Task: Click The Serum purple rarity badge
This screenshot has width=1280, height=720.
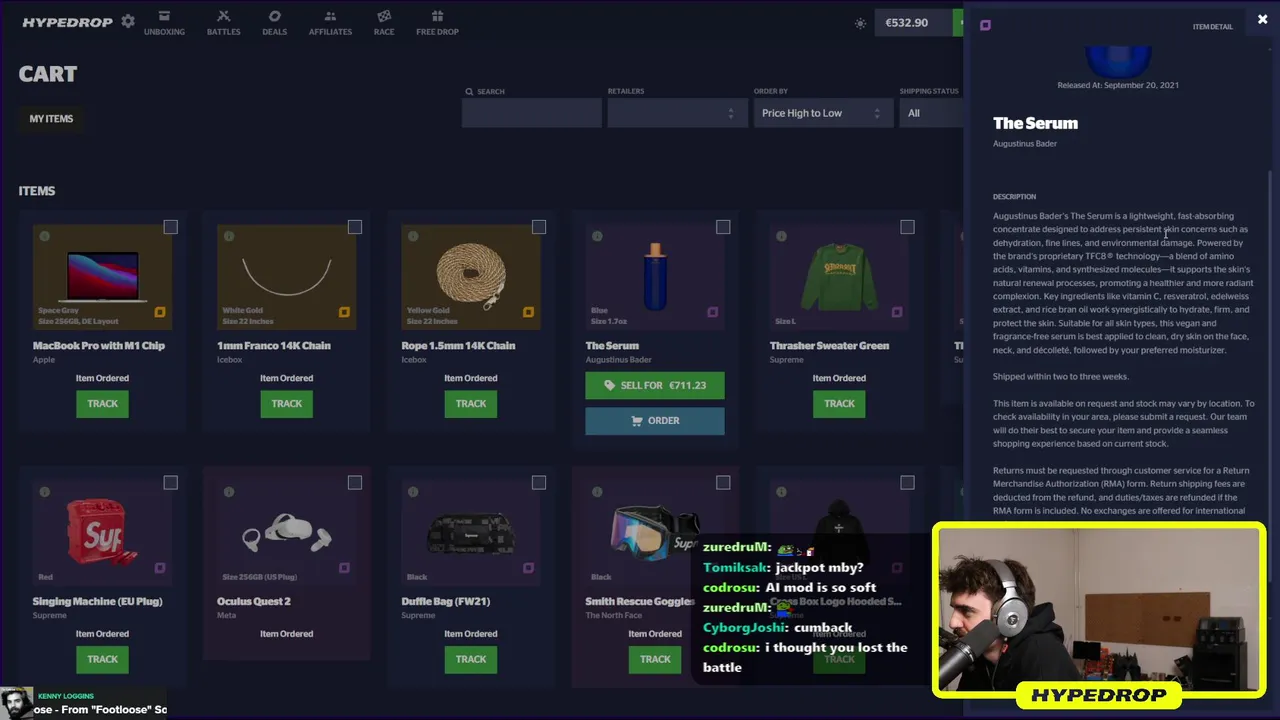Action: tap(712, 312)
